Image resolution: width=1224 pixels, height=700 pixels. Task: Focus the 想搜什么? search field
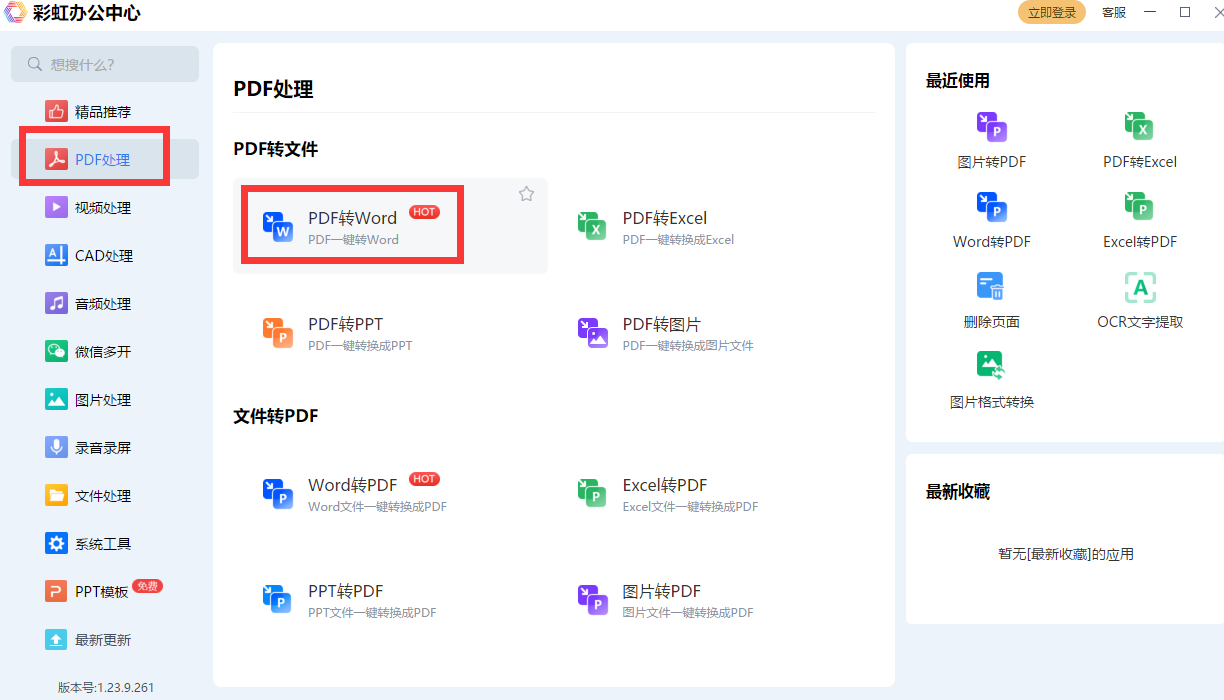[105, 64]
